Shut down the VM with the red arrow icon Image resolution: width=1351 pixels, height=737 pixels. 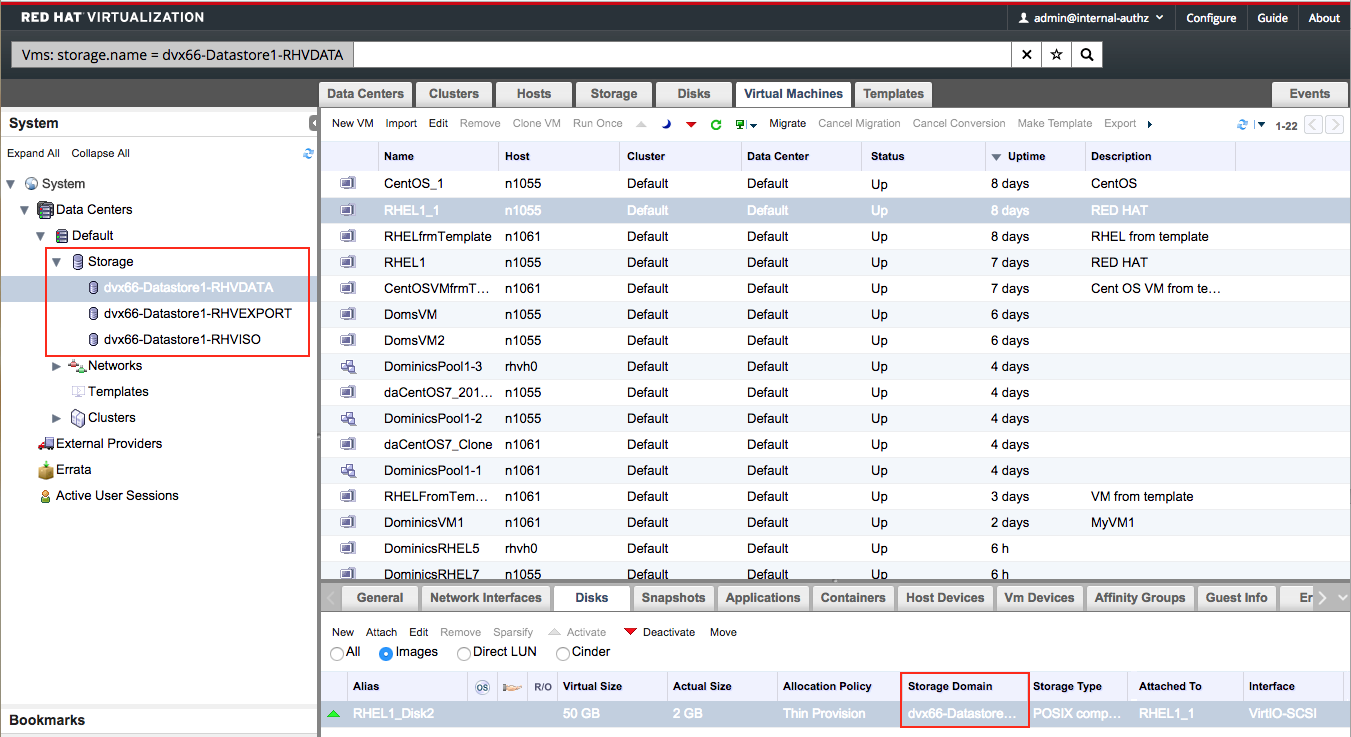(691, 124)
